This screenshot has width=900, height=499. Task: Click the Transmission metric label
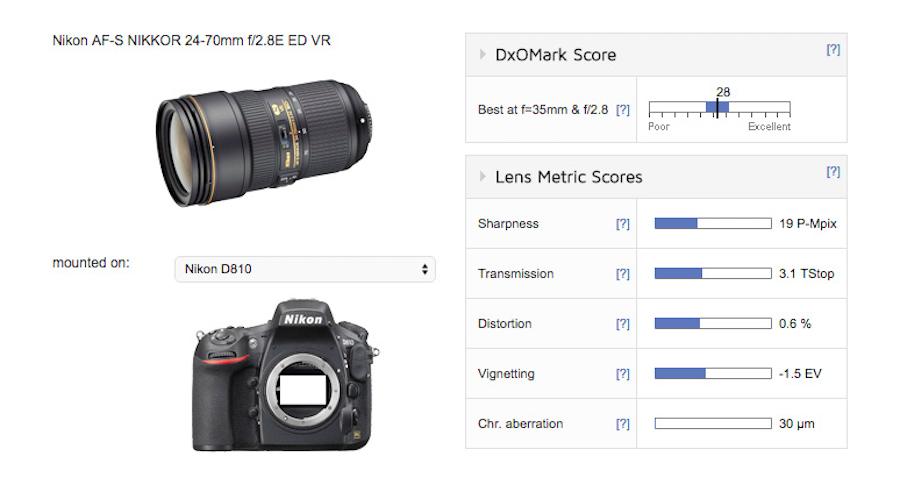515,274
